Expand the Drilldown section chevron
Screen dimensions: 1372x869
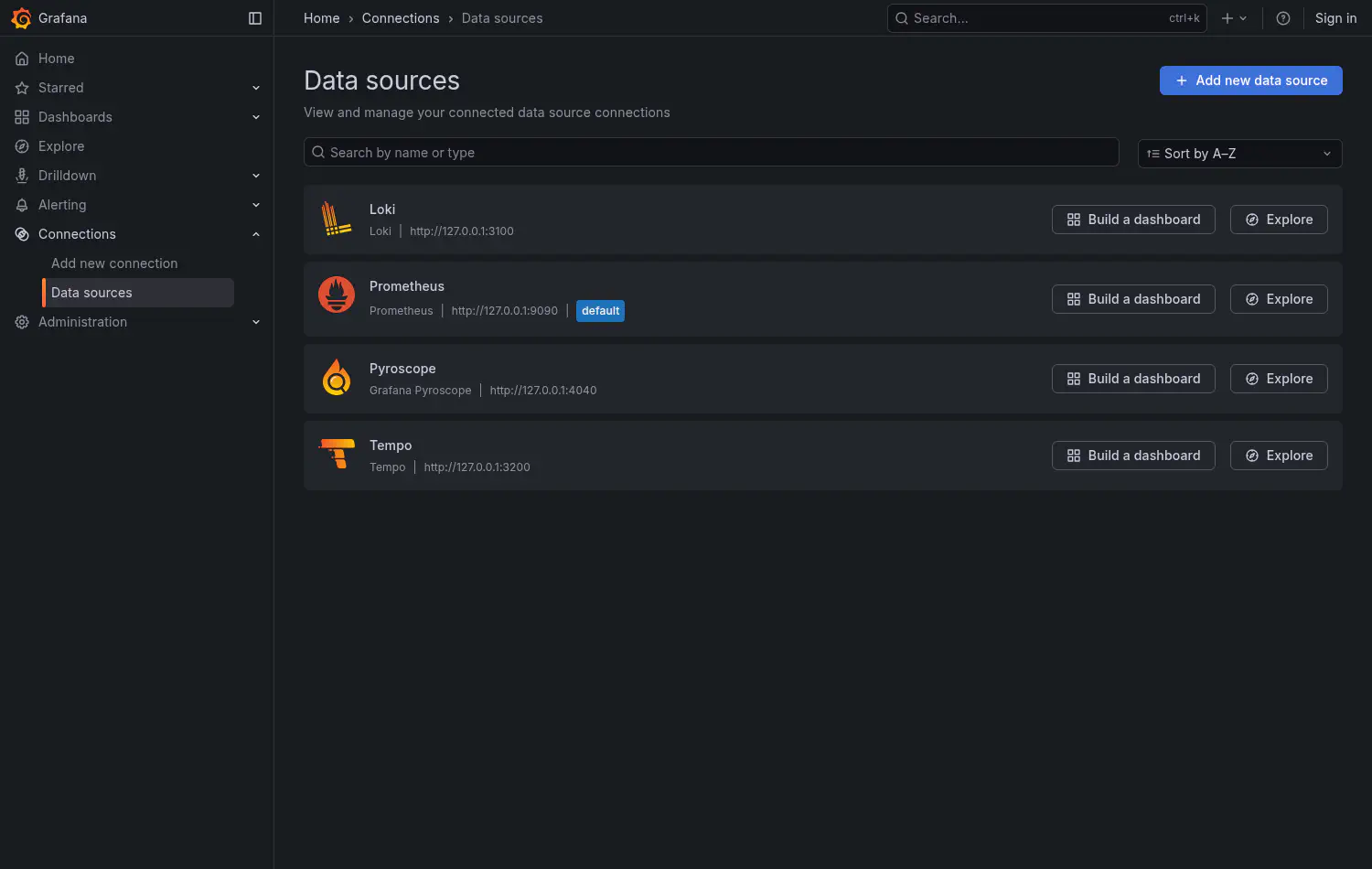tap(256, 176)
